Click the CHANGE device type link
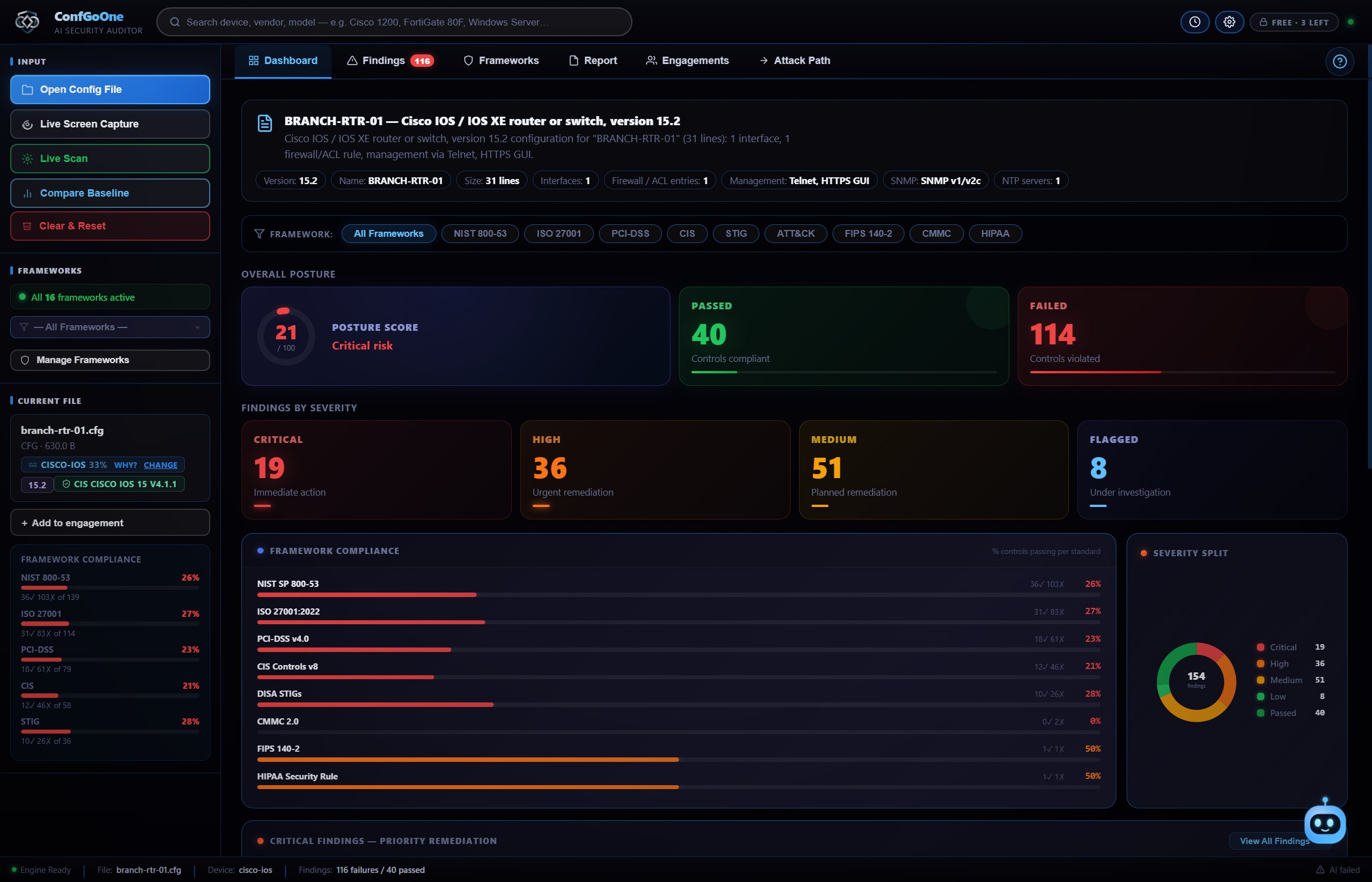1372x882 pixels. tap(160, 465)
